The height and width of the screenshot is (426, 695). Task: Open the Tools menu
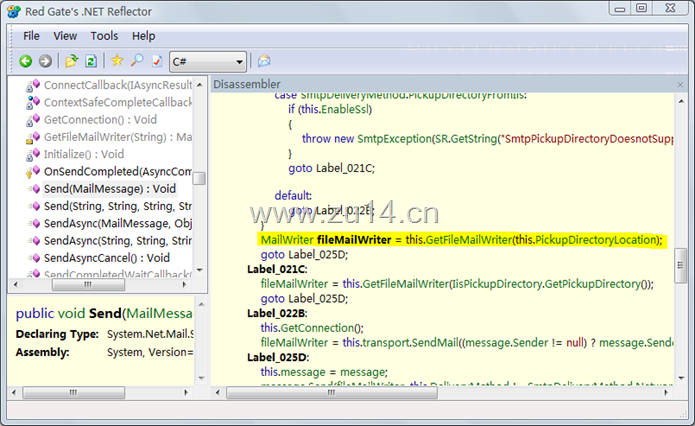[104, 36]
